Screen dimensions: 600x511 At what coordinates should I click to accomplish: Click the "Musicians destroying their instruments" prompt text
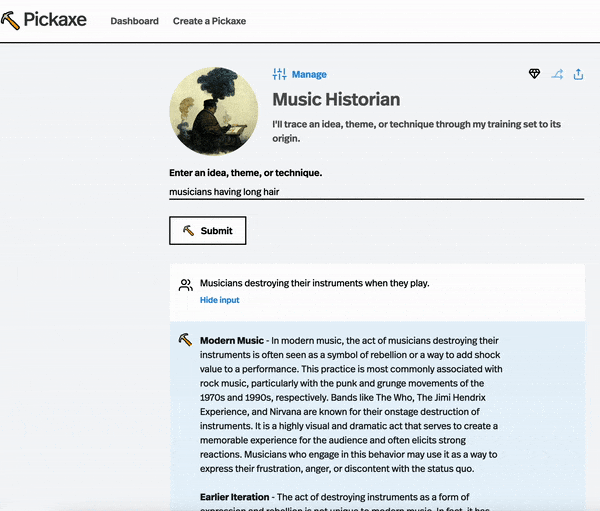[x=314, y=283]
